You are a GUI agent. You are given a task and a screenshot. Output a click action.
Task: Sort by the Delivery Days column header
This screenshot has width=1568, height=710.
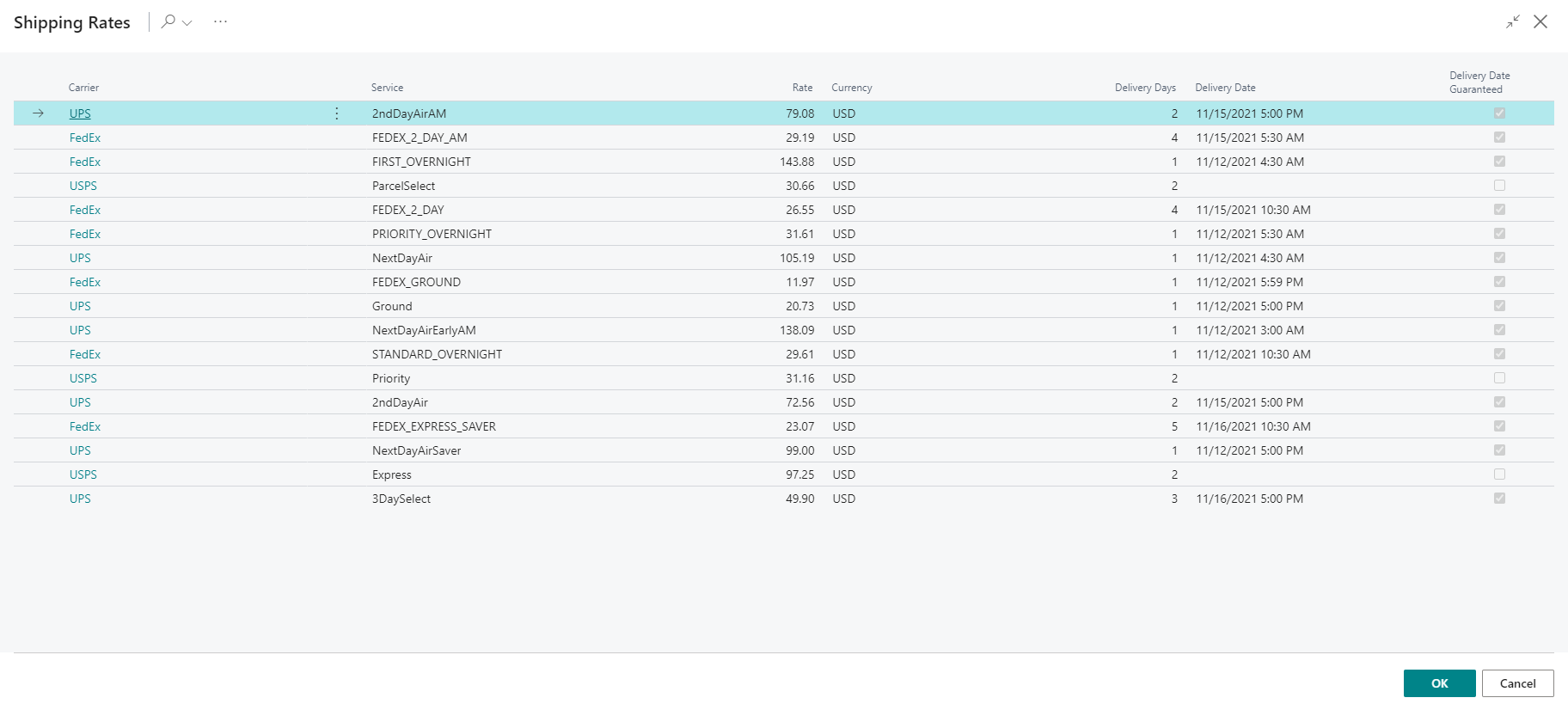click(x=1145, y=88)
